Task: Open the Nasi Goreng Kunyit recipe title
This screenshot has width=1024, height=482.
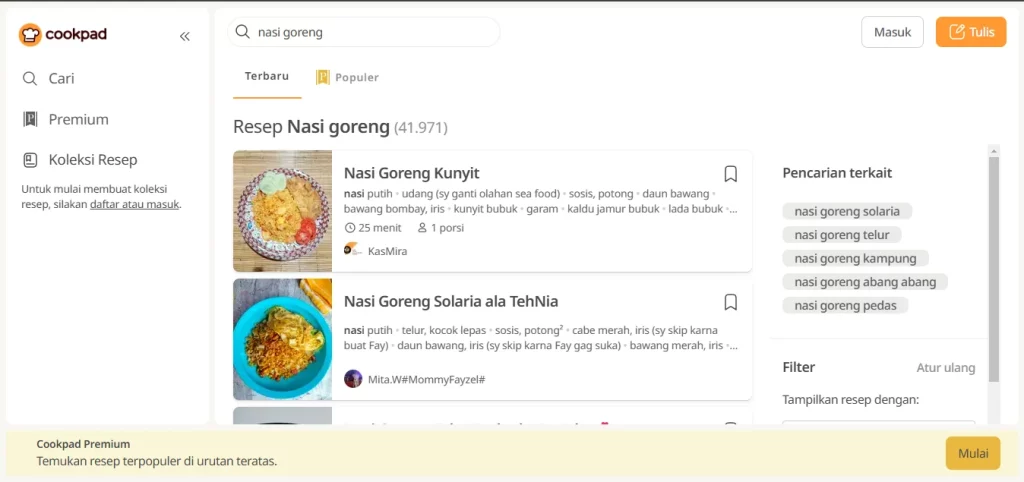Action: (411, 173)
